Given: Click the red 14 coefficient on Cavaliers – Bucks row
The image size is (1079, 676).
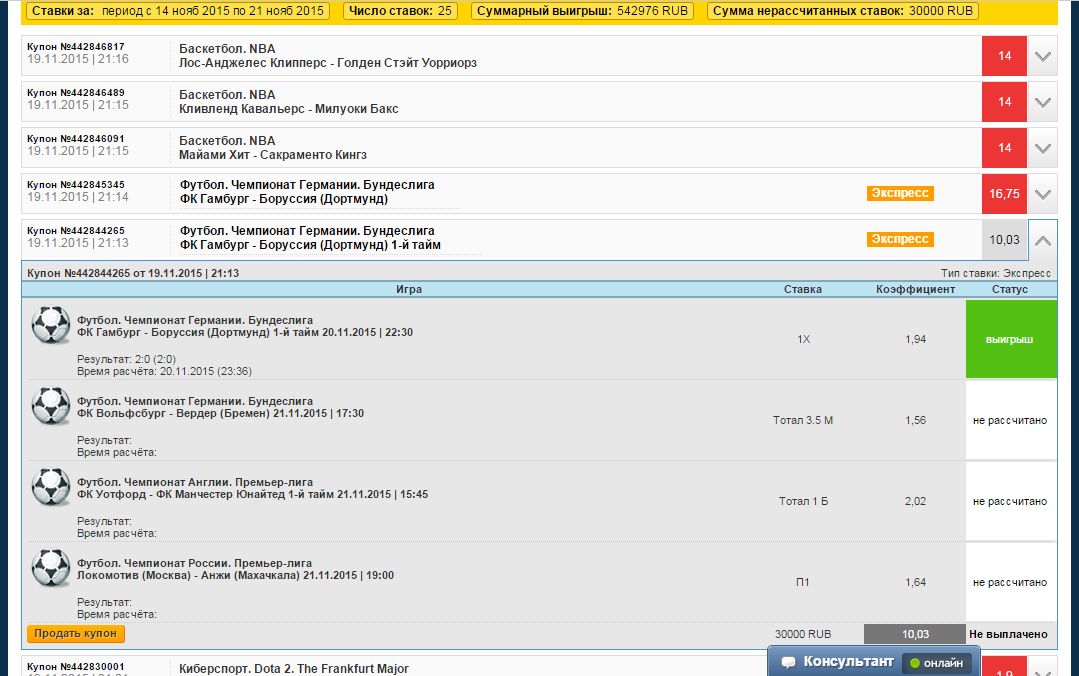Looking at the screenshot, I should click(1004, 102).
